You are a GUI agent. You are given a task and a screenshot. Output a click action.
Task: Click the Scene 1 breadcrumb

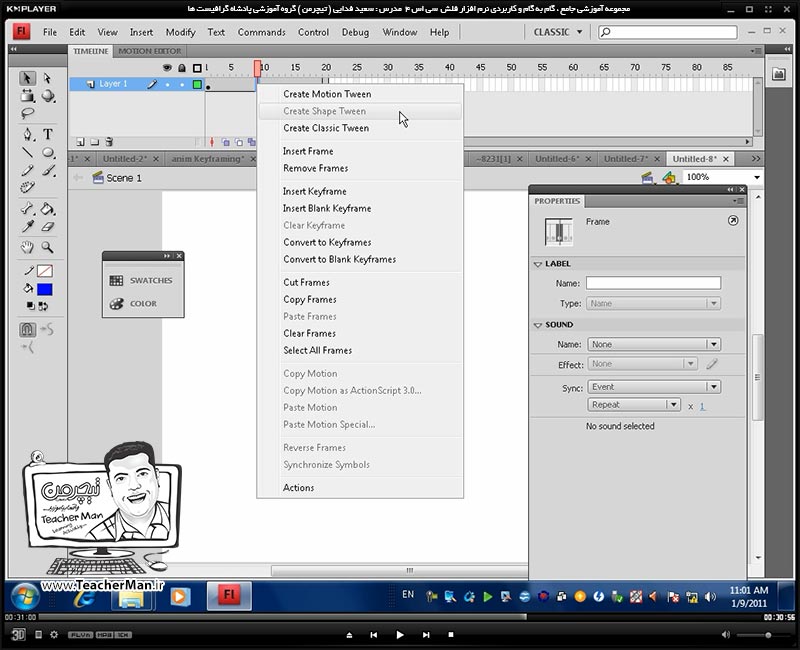[x=124, y=178]
